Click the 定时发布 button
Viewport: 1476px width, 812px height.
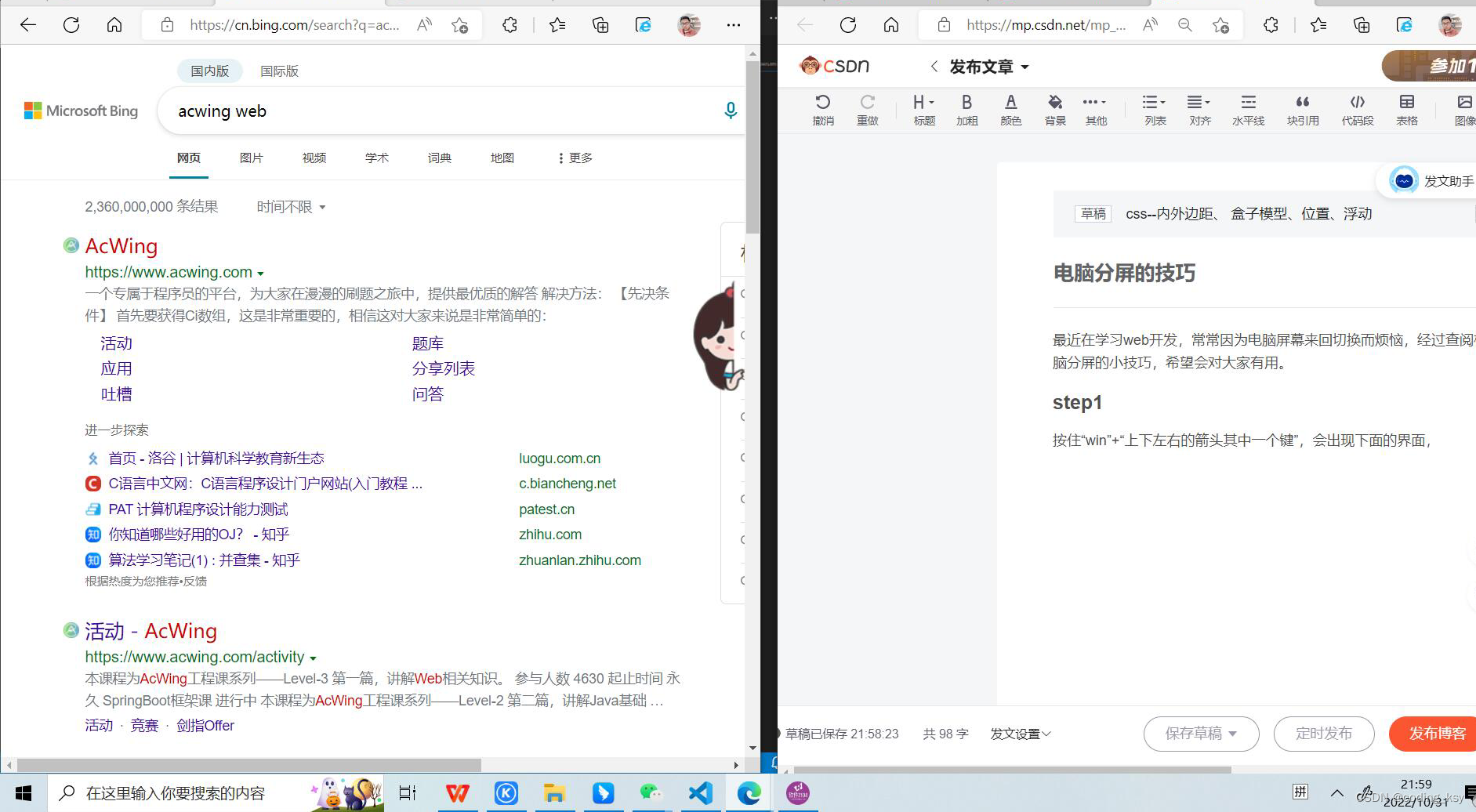click(1324, 734)
